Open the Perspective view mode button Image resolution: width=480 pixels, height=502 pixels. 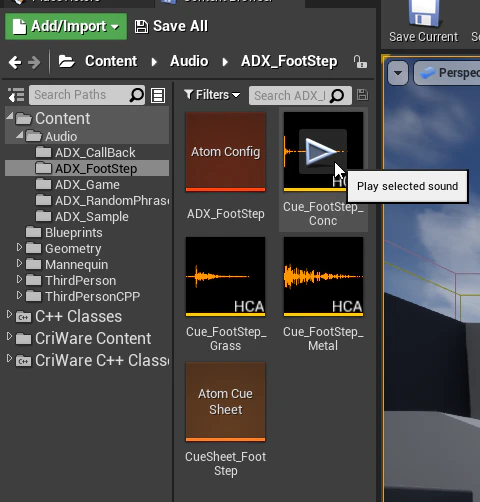[448, 73]
